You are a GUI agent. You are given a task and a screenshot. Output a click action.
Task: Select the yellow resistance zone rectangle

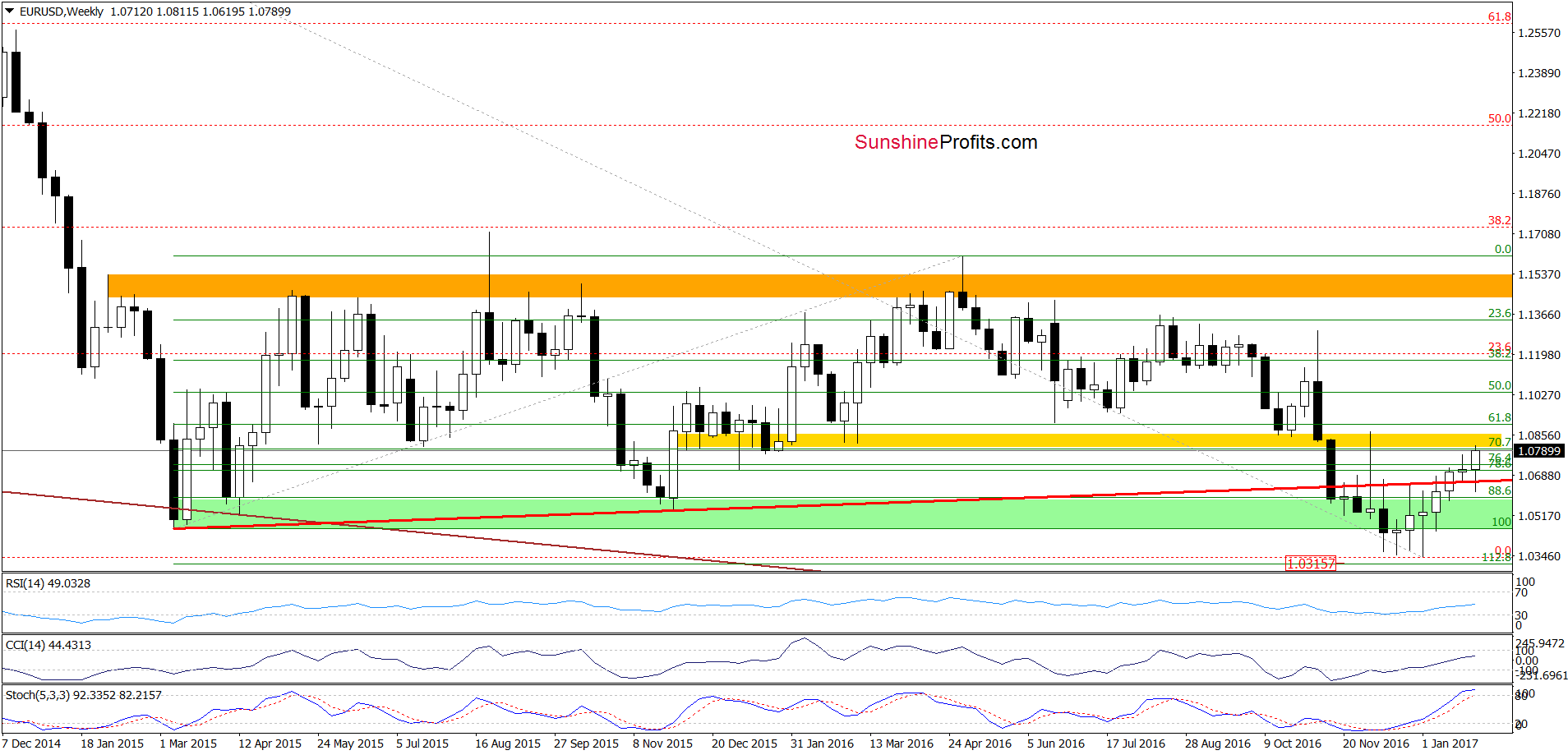1090,440
